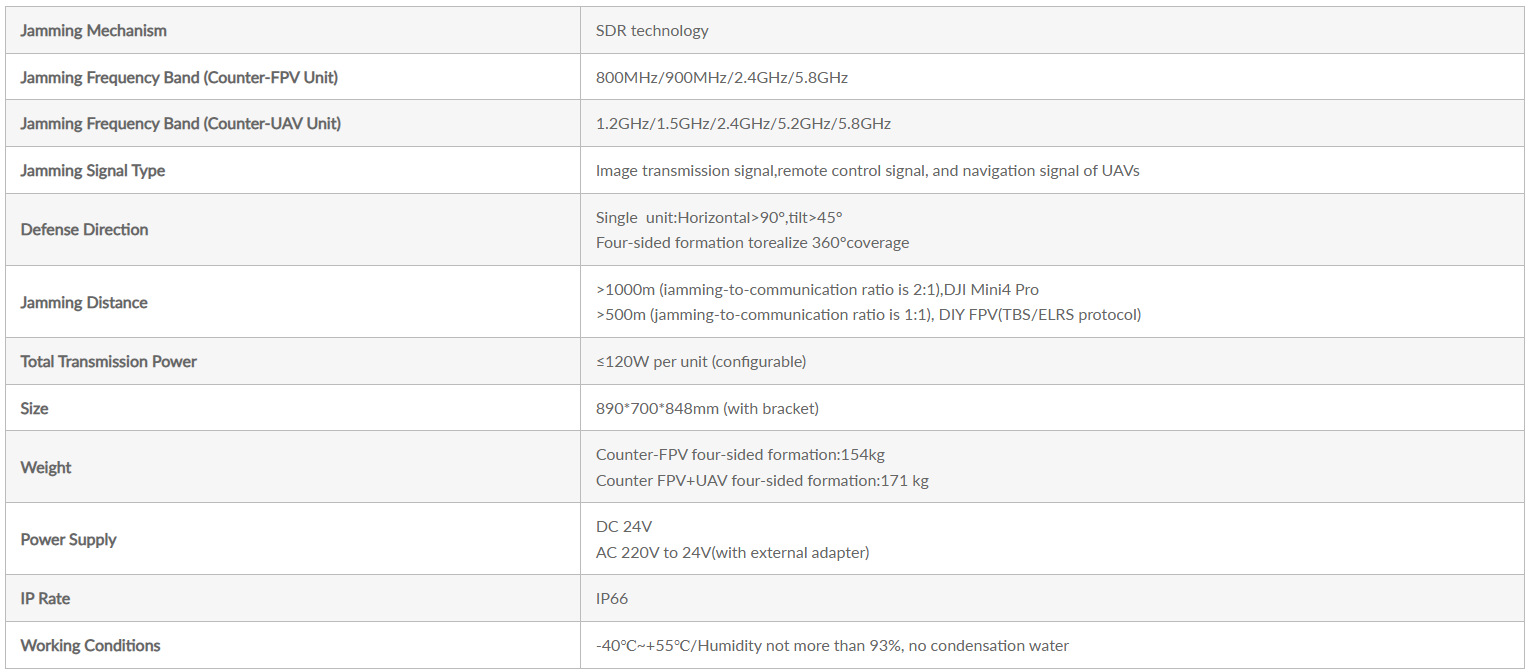
Task: Select the >1000m DJI Mini4 Pro line
Action: click(x=817, y=290)
